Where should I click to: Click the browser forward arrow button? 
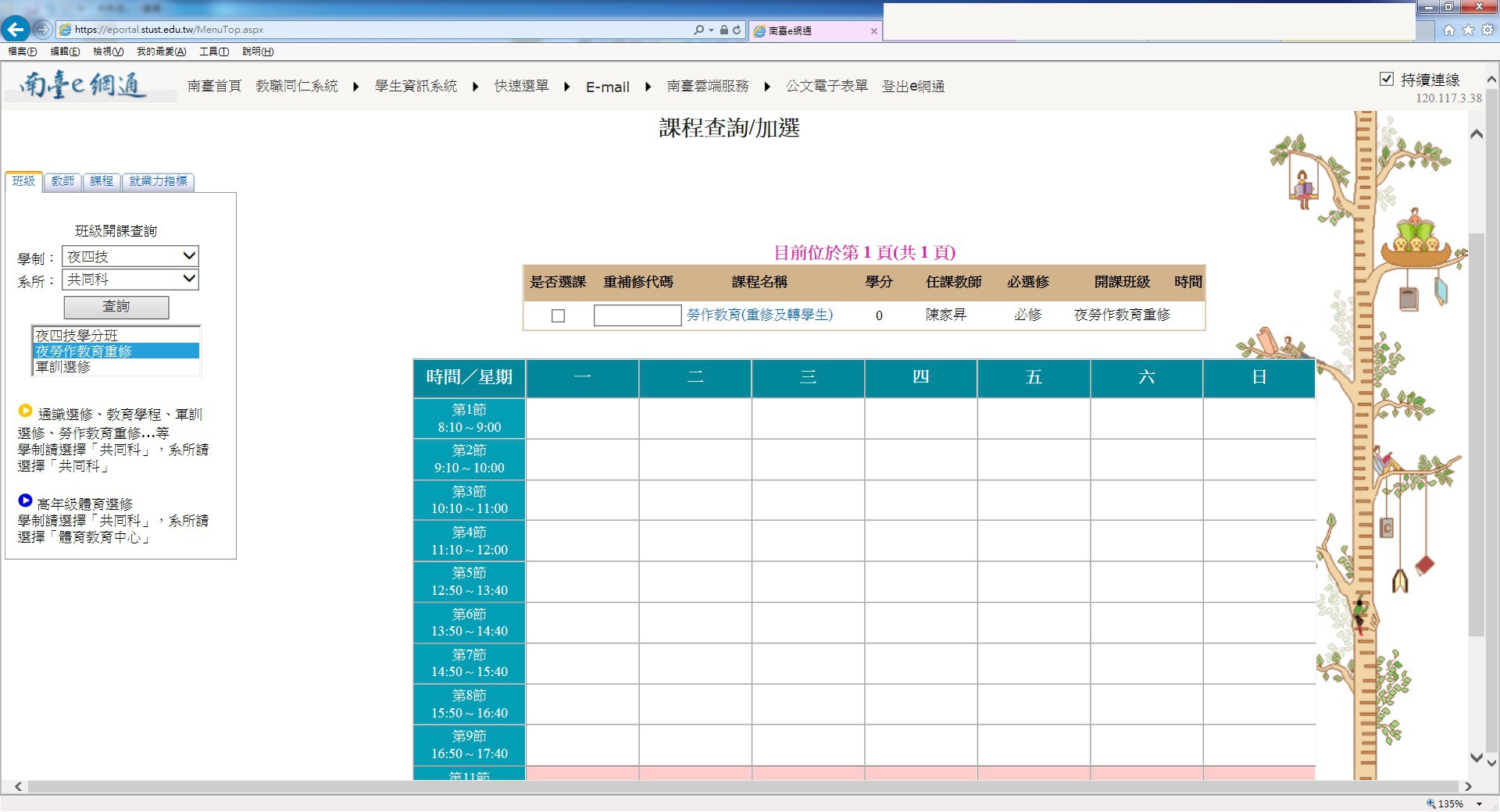tap(43, 30)
